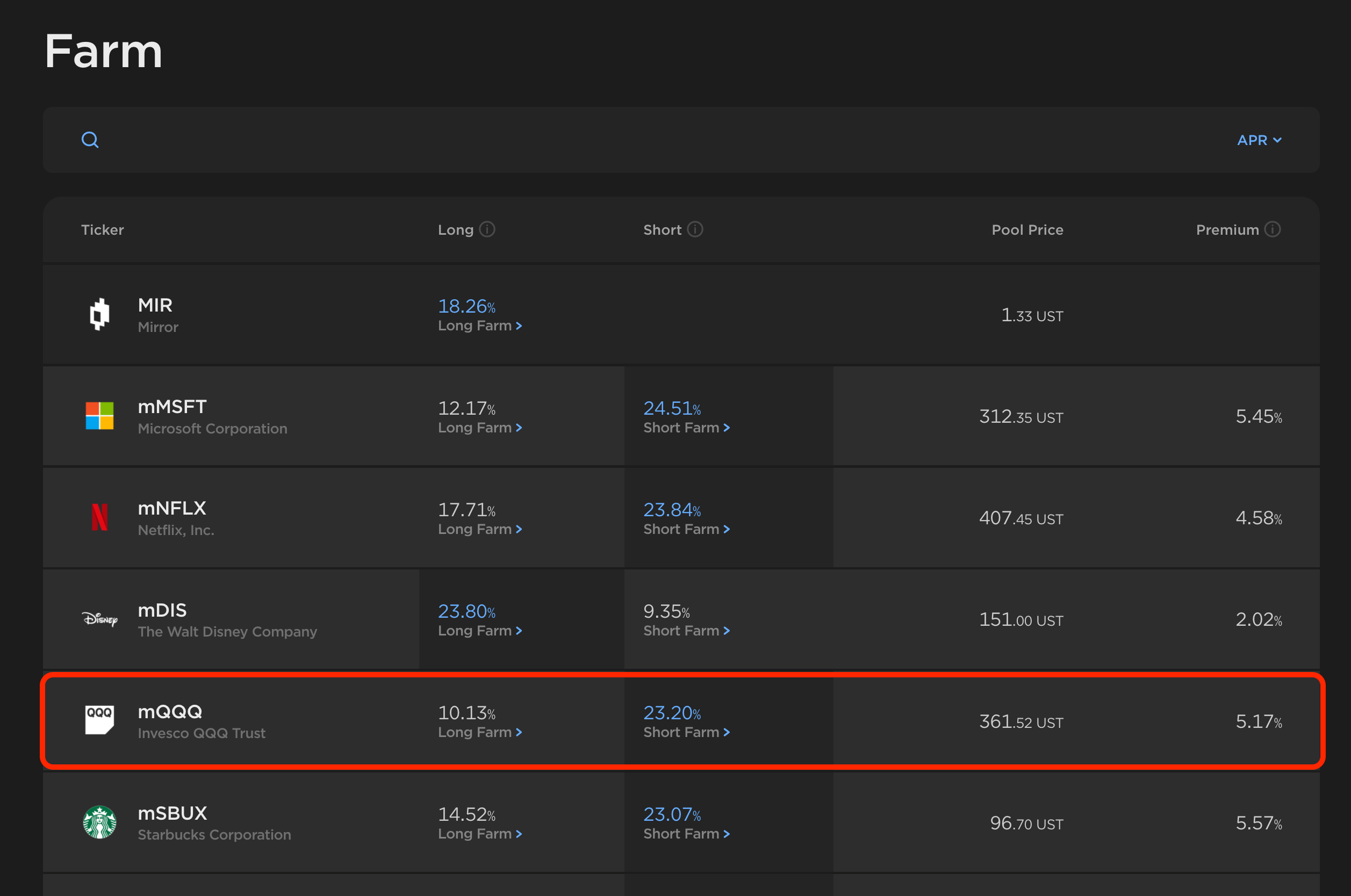
Task: Click the 9.35% mDIS short APR
Action: coord(666,611)
